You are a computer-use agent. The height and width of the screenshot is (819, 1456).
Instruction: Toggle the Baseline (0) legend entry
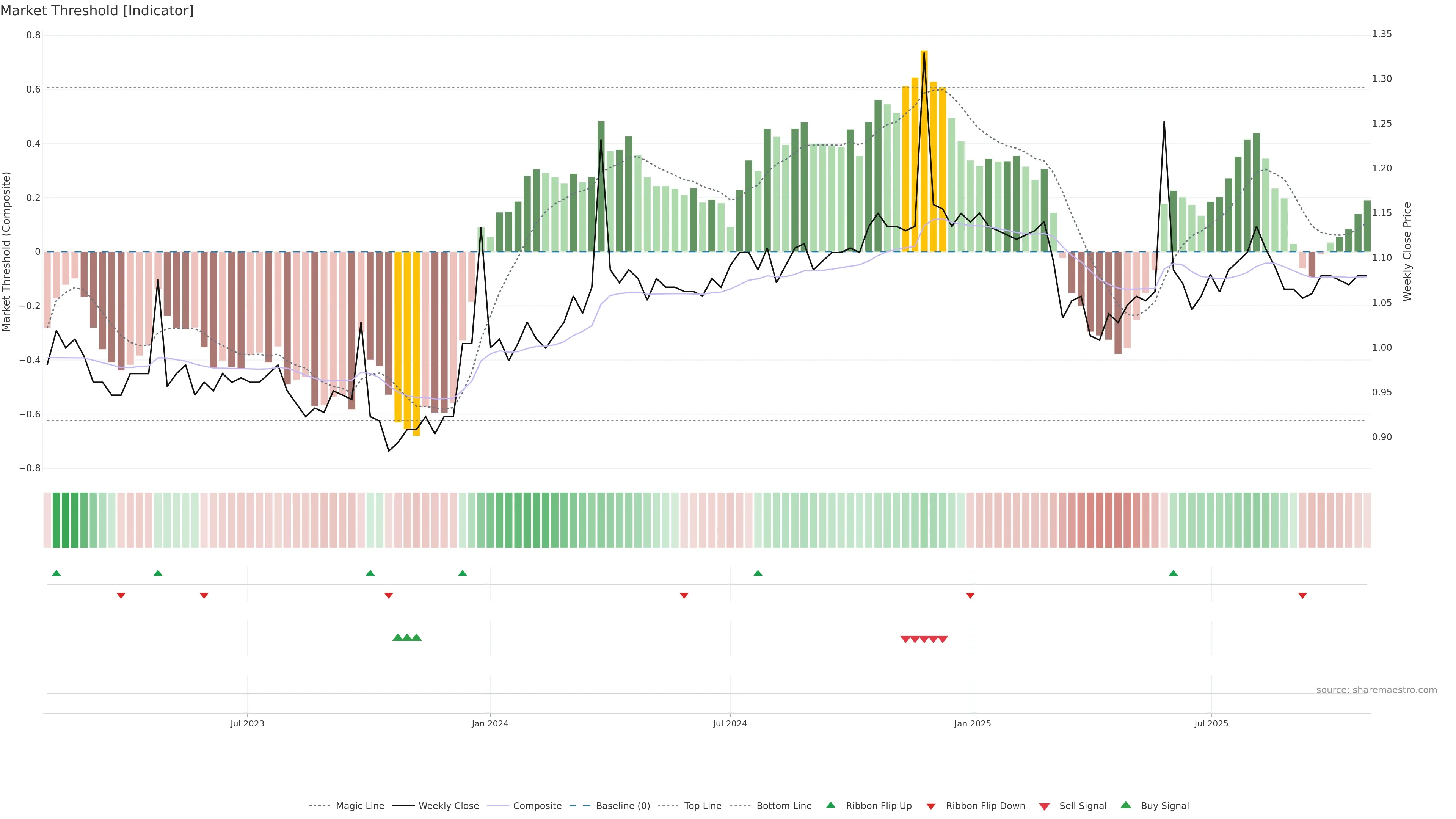tap(623, 806)
